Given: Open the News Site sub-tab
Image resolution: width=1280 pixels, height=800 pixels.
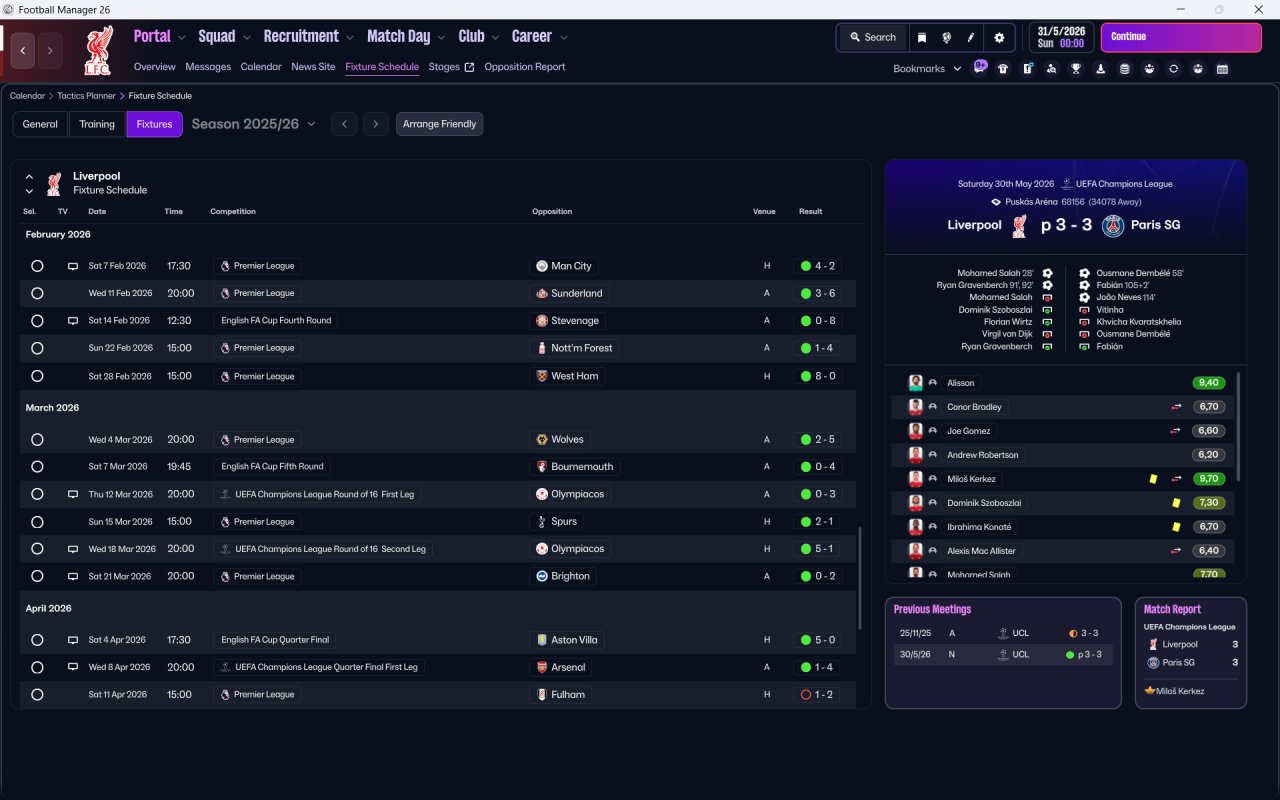Looking at the screenshot, I should click(313, 67).
